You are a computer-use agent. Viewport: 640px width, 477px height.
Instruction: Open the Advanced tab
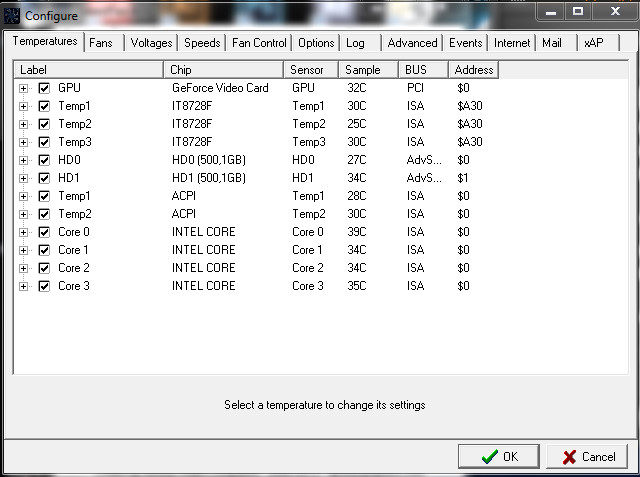pyautogui.click(x=412, y=43)
